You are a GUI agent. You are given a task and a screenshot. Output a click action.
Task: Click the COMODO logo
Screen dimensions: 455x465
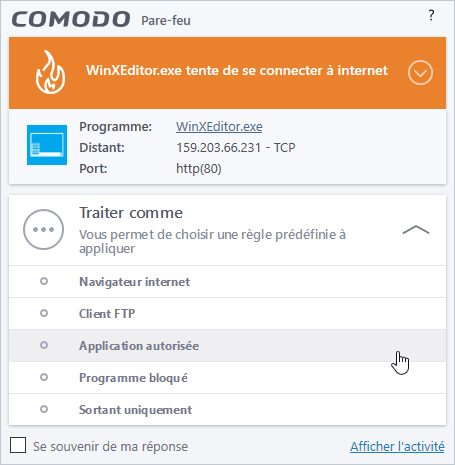coord(71,19)
